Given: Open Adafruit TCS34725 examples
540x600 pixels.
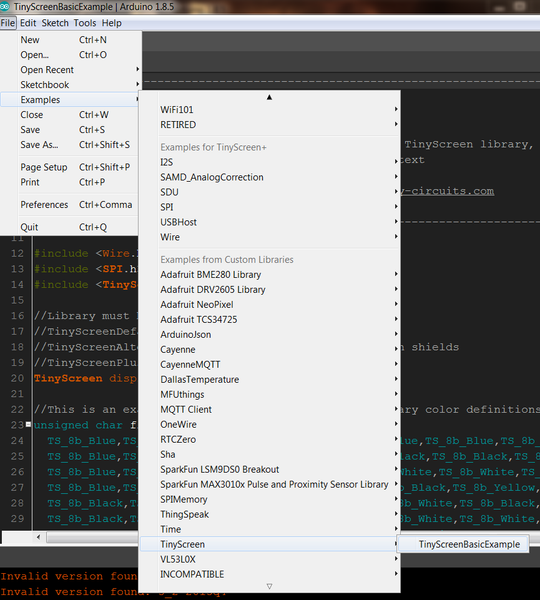Looking at the screenshot, I should pos(270,320).
